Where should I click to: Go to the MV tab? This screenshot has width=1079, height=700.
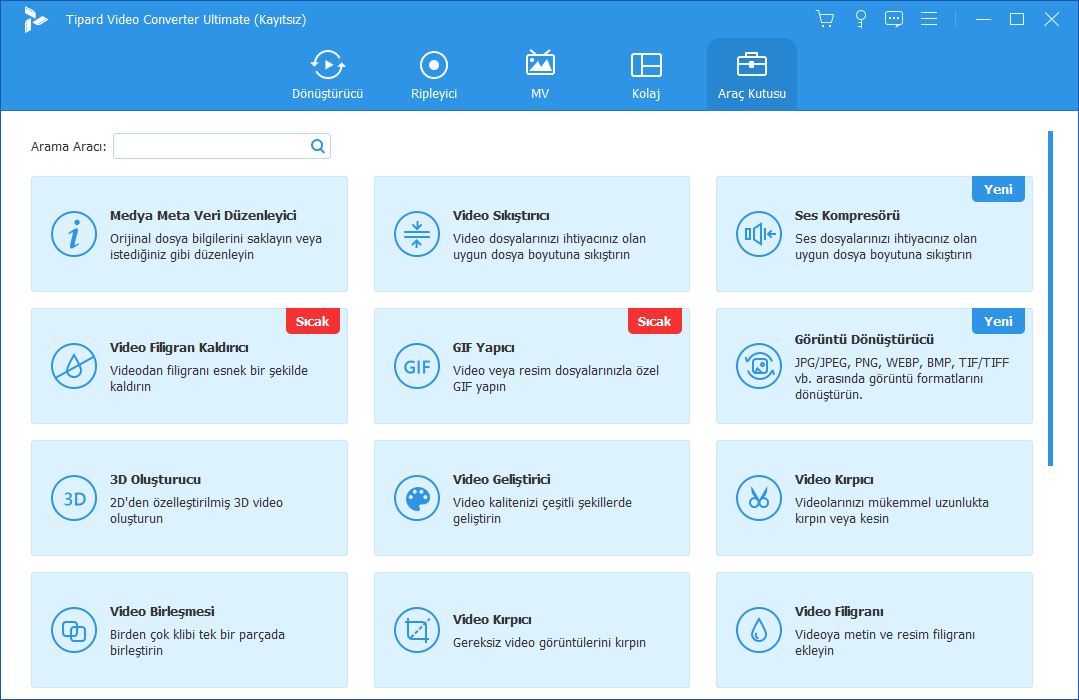540,74
